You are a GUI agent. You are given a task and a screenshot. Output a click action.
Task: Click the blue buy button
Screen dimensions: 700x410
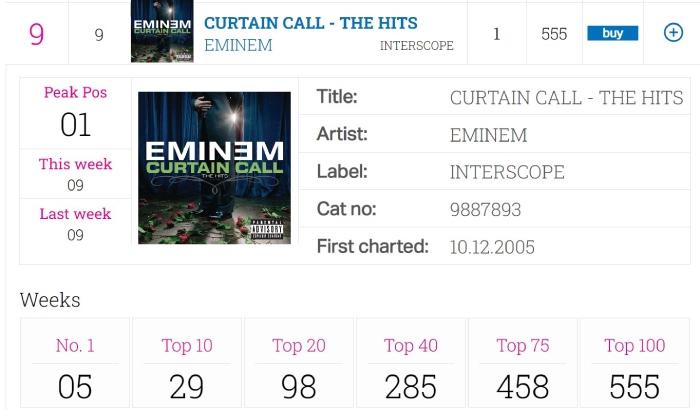pyautogui.click(x=612, y=33)
